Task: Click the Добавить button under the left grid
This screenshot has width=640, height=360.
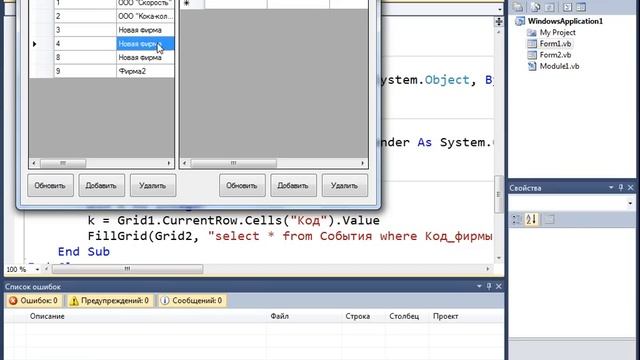Action: [101, 185]
